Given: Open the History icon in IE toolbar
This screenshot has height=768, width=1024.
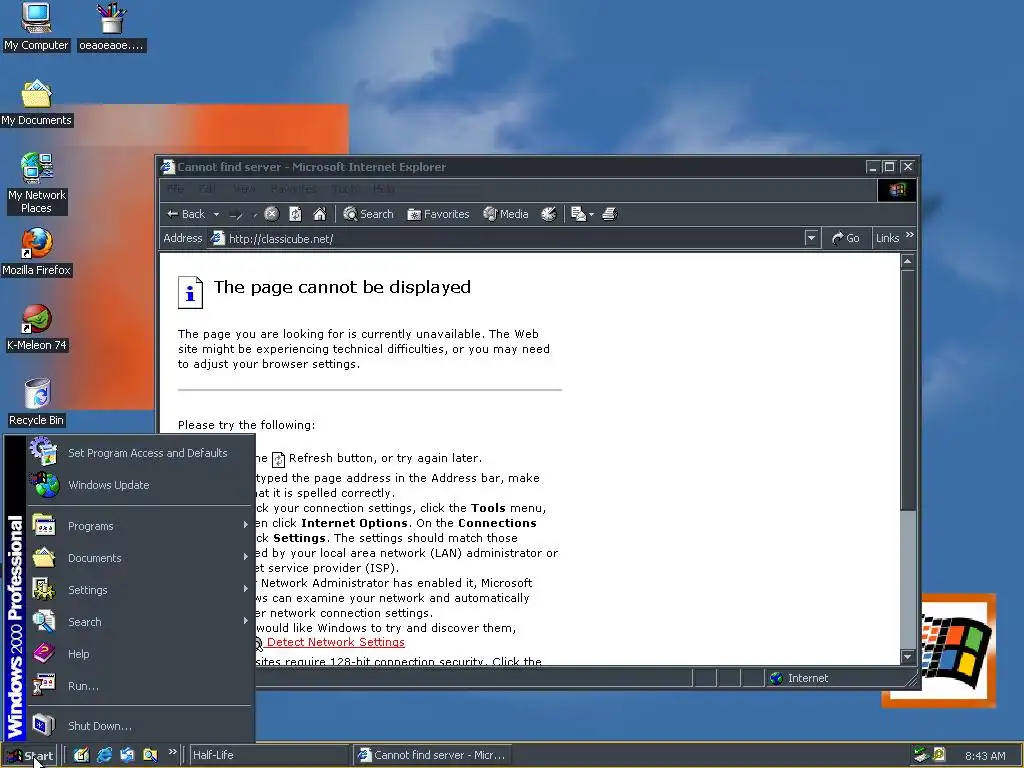Looking at the screenshot, I should click(549, 214).
